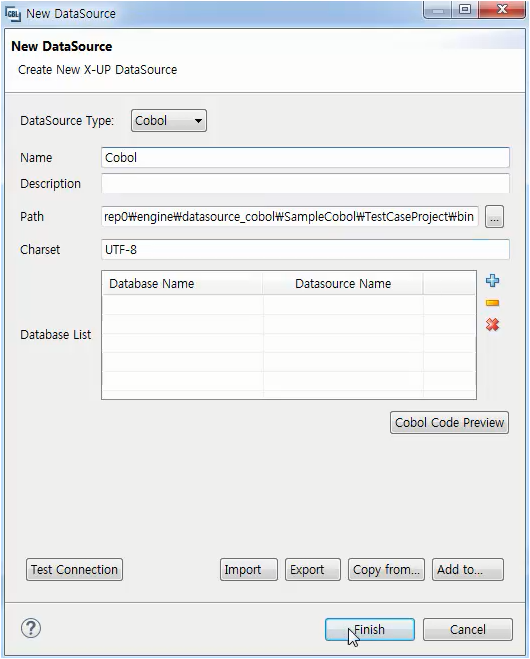Open Cobol Code Preview
The width and height of the screenshot is (530, 659).
pos(449,422)
